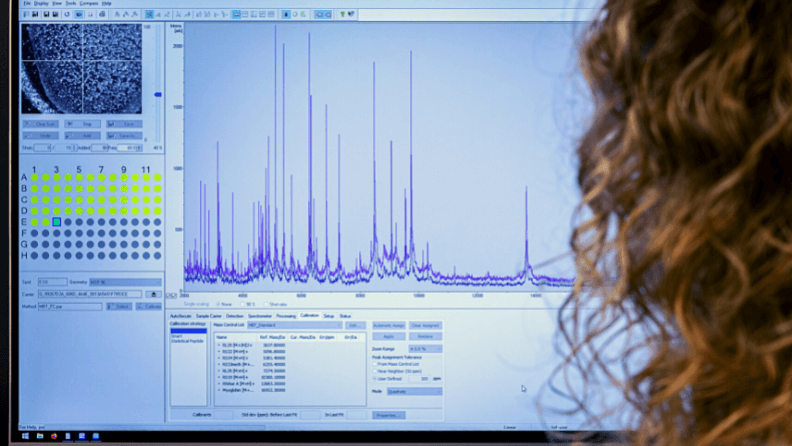Switch to the Spectrometer tab
The width and height of the screenshot is (792, 446).
tap(260, 316)
